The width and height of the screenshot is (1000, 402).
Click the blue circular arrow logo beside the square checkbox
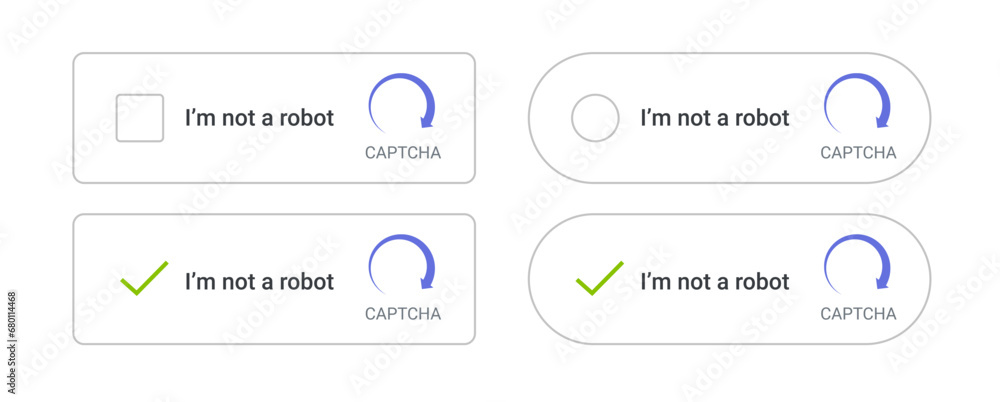point(402,102)
